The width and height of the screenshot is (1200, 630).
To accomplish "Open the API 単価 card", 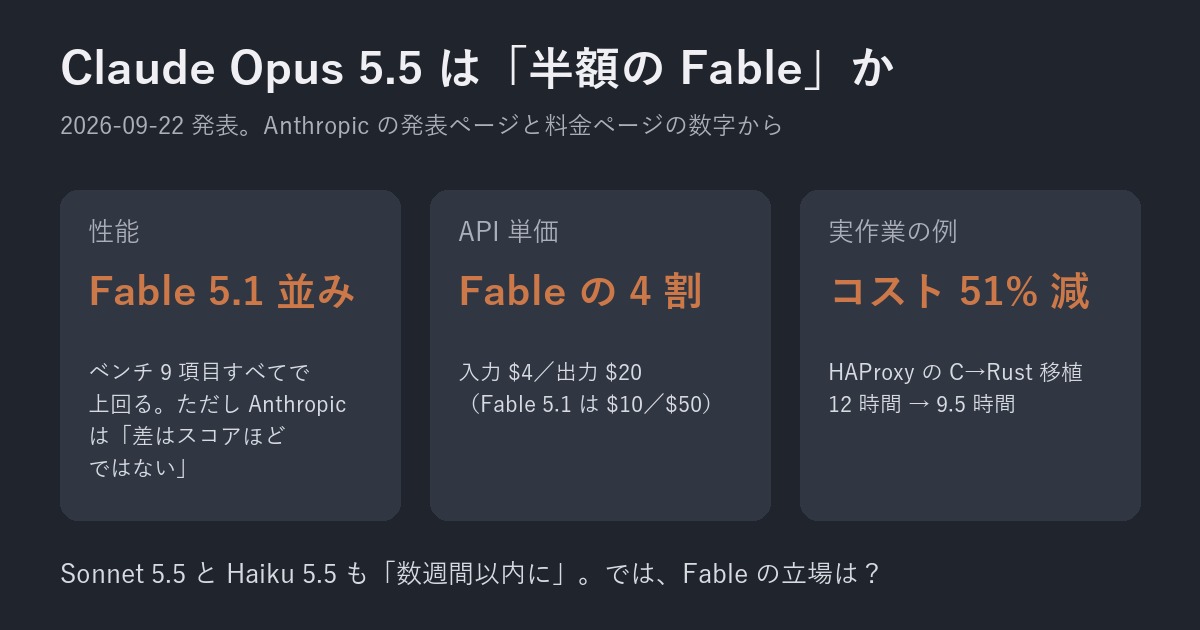I will (600, 355).
